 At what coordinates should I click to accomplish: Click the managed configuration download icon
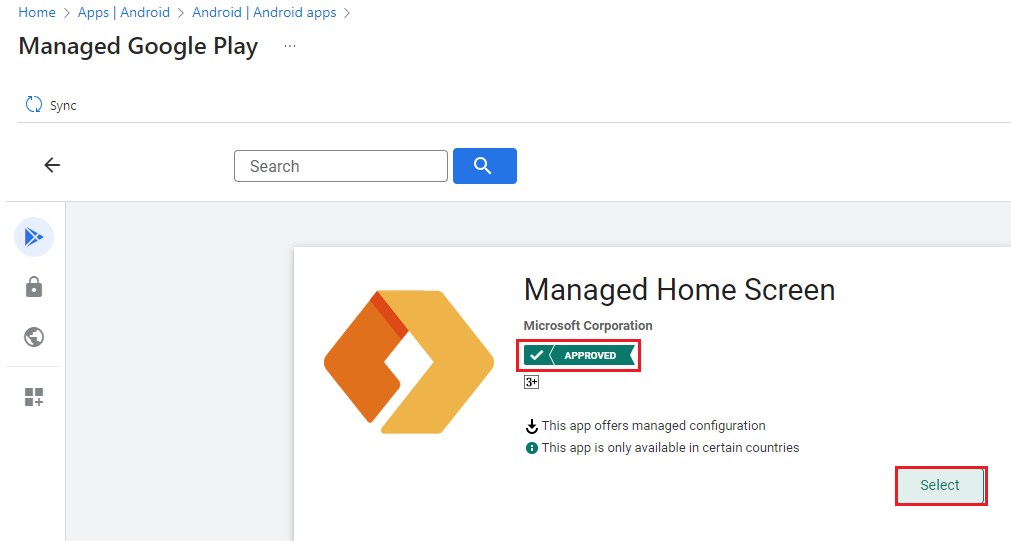point(531,427)
